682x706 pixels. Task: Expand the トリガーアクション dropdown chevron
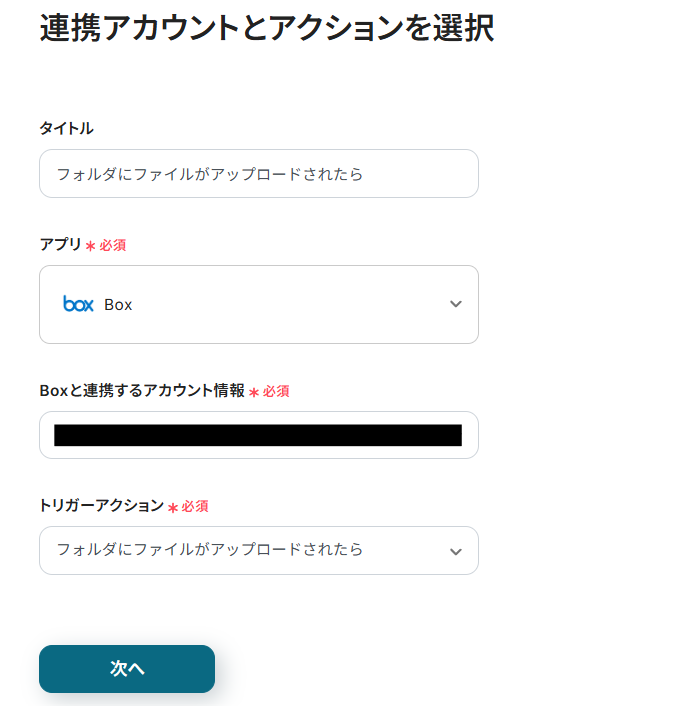pos(456,551)
